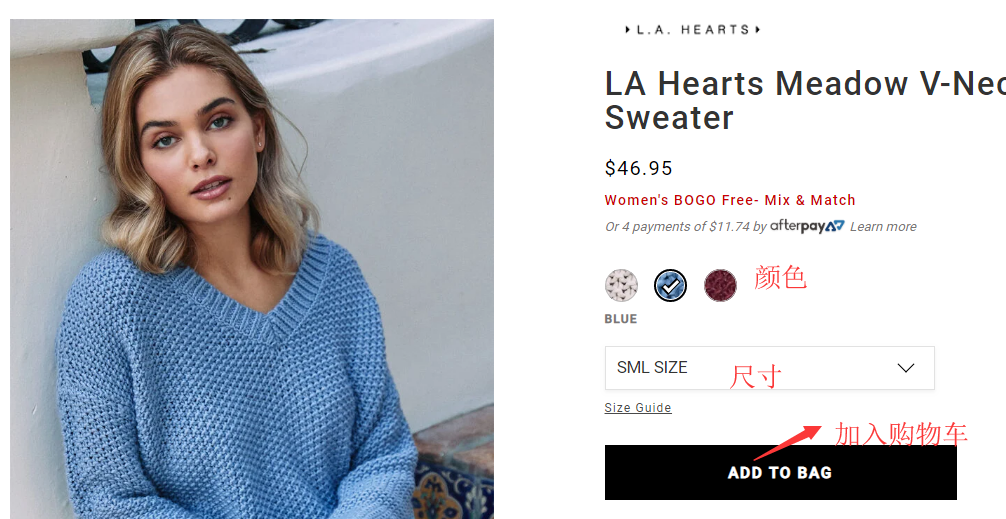Click the BLUE color name label
Screen dimensions: 1006x519
coord(620,319)
